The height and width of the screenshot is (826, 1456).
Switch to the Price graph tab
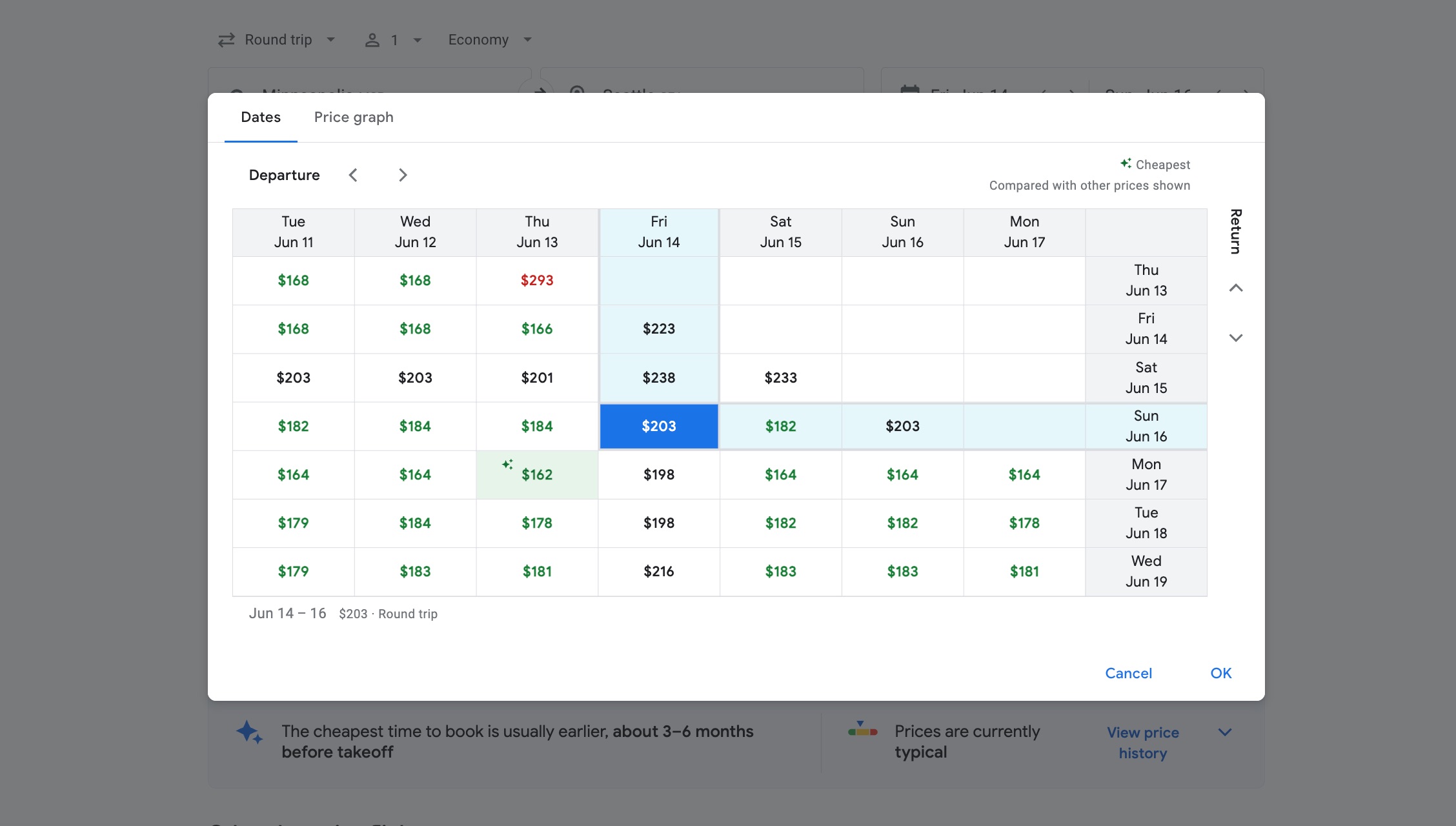[x=353, y=117]
